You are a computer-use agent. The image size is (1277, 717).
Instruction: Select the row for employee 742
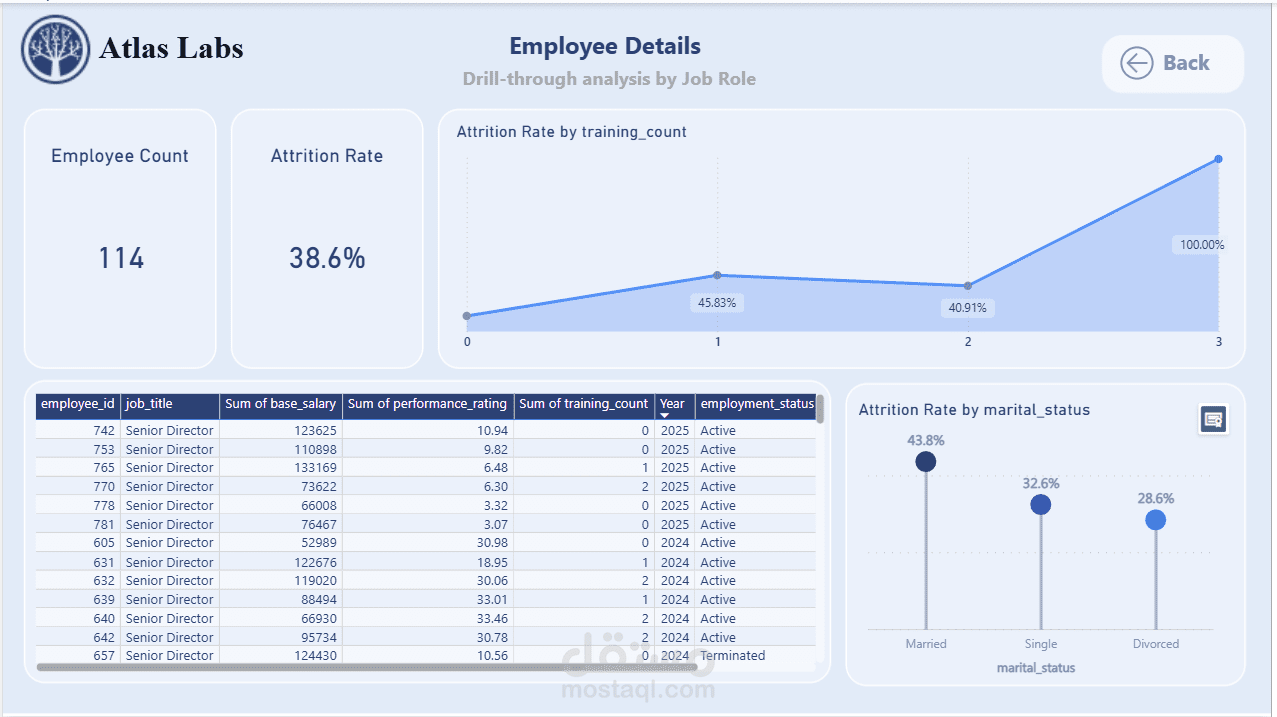tap(426, 431)
